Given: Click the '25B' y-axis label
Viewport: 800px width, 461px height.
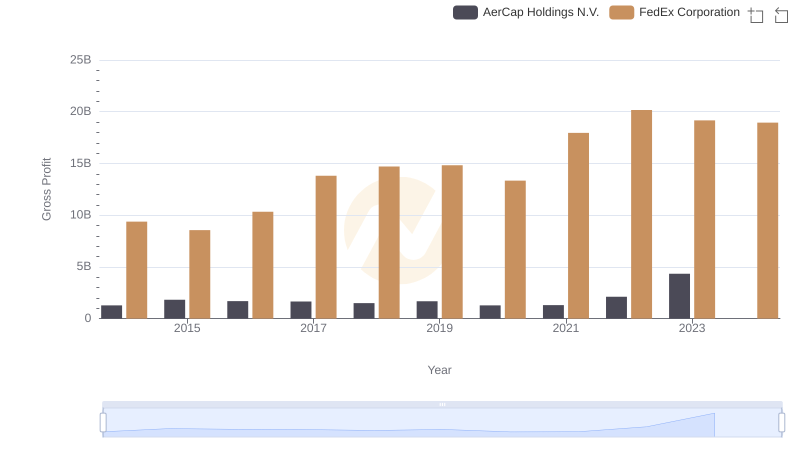Looking at the screenshot, I should point(81,60).
